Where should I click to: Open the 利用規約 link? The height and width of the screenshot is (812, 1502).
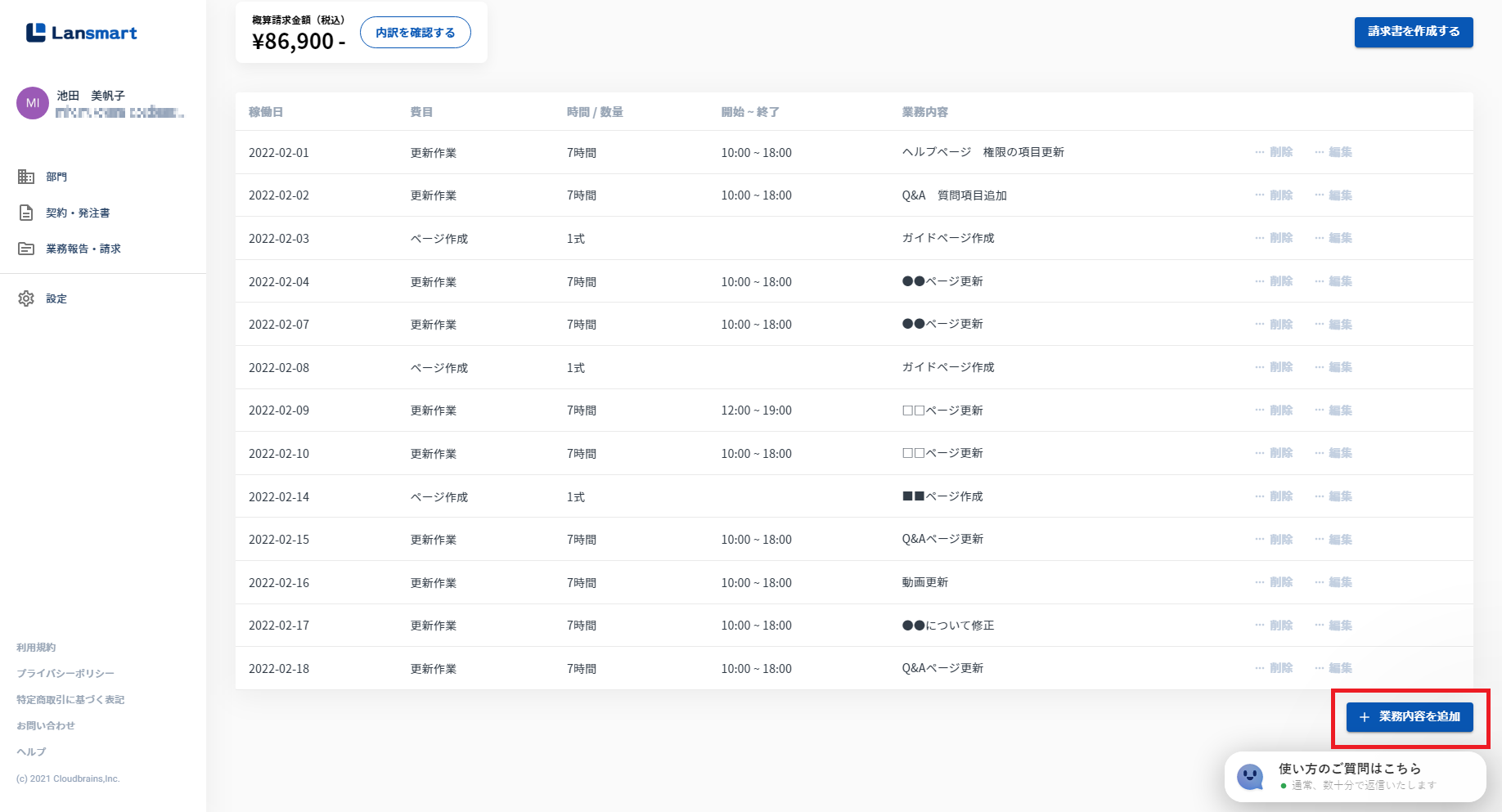36,648
